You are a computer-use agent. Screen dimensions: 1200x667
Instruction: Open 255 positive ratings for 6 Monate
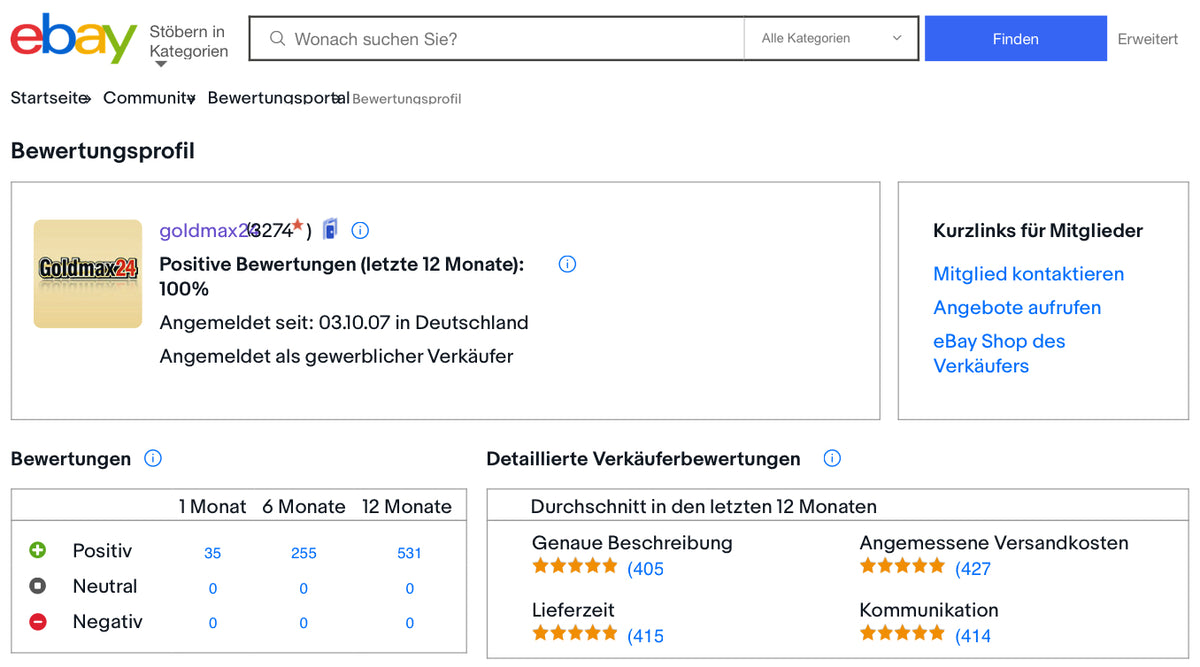click(304, 553)
